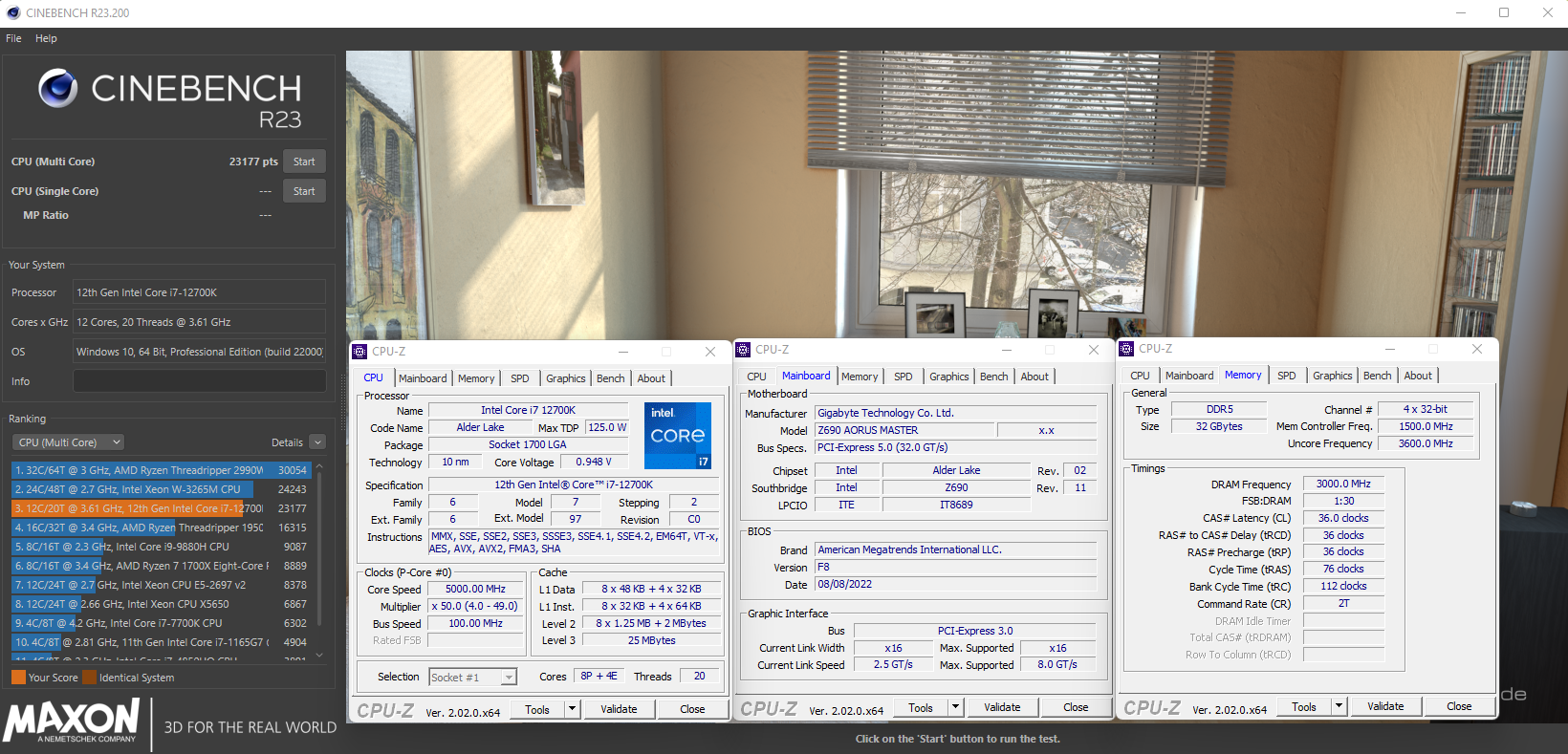Viewport: 1568px width, 754px height.
Task: Open Tools arrow in CPU-Z processor window
Action: [x=572, y=709]
